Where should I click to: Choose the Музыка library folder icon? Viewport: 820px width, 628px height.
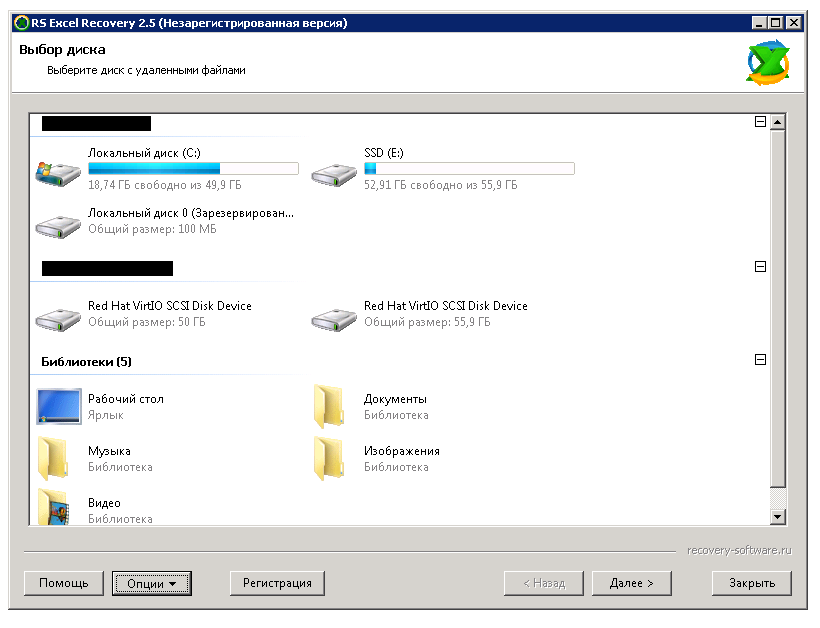(x=53, y=459)
